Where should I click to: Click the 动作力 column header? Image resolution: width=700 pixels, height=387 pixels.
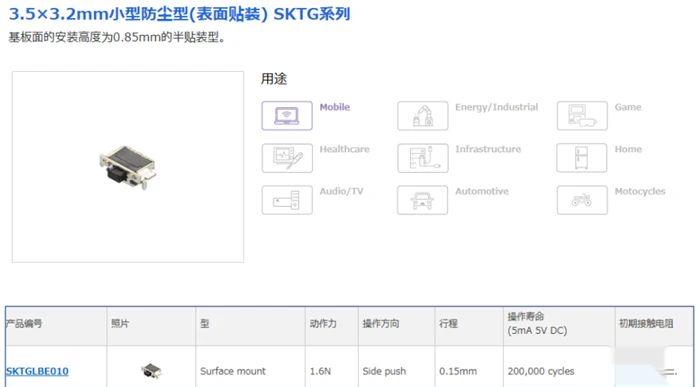[x=323, y=324]
